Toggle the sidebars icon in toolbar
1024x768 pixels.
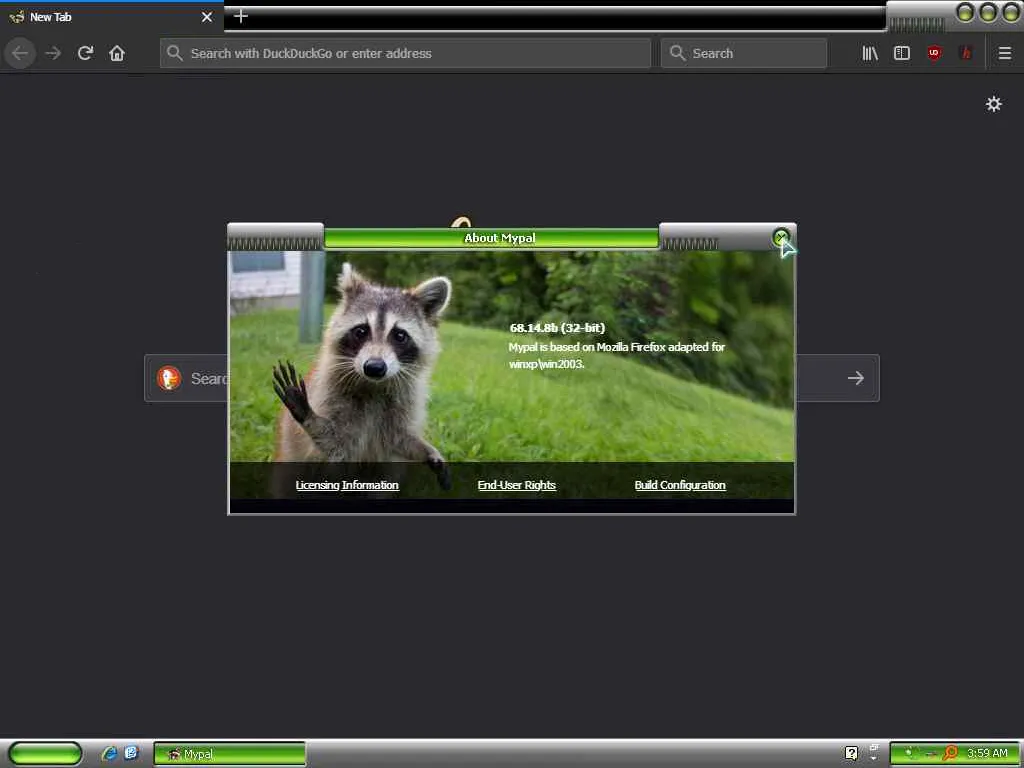coord(902,53)
